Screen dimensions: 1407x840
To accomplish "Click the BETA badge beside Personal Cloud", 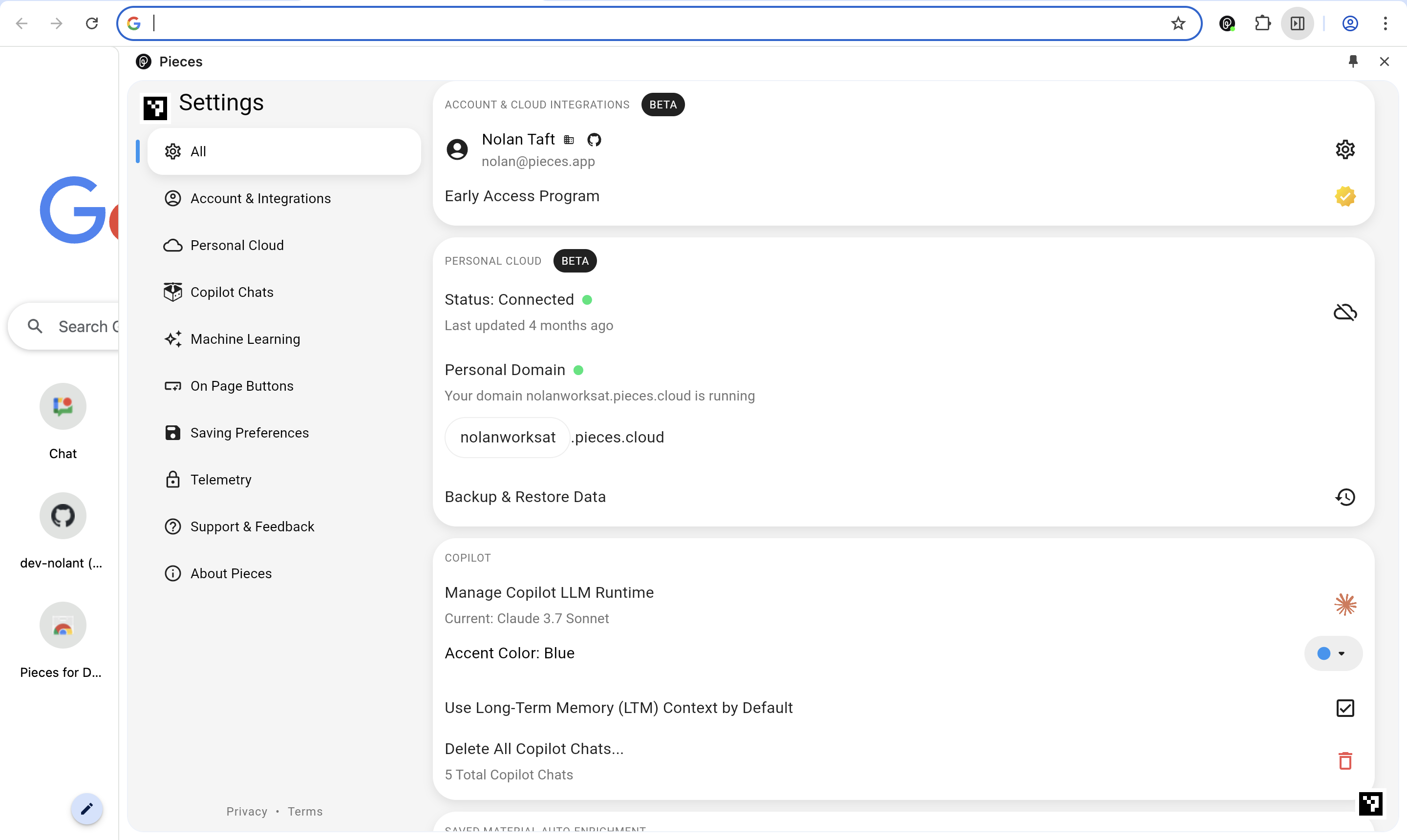I will pyautogui.click(x=575, y=260).
